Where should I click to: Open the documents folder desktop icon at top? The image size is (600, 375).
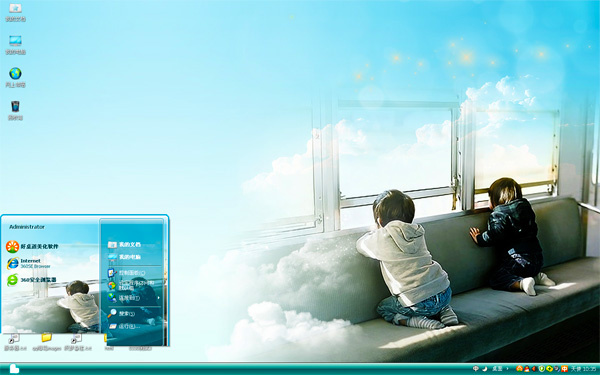click(15, 8)
